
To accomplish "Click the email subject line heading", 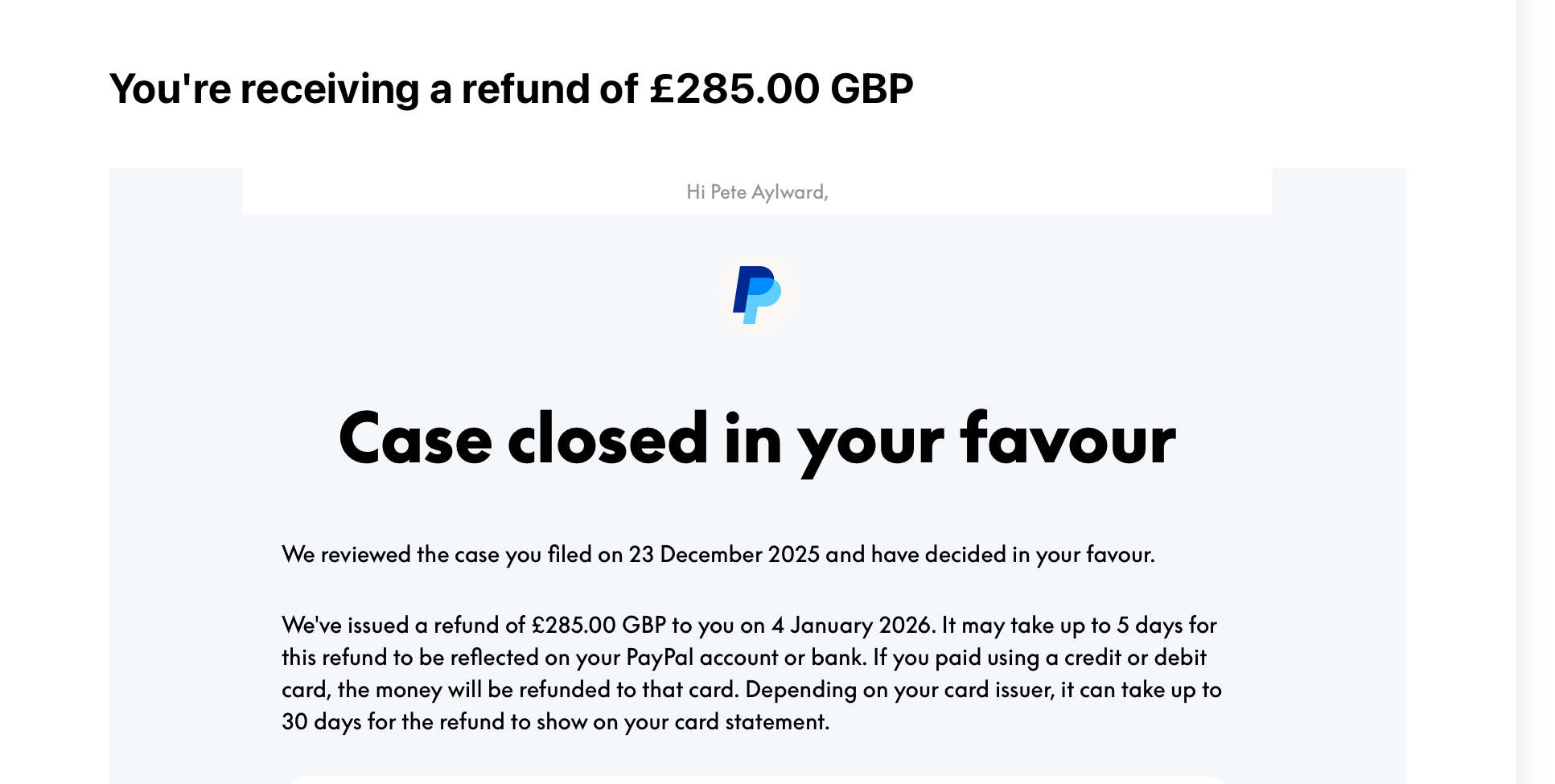I will (511, 88).
